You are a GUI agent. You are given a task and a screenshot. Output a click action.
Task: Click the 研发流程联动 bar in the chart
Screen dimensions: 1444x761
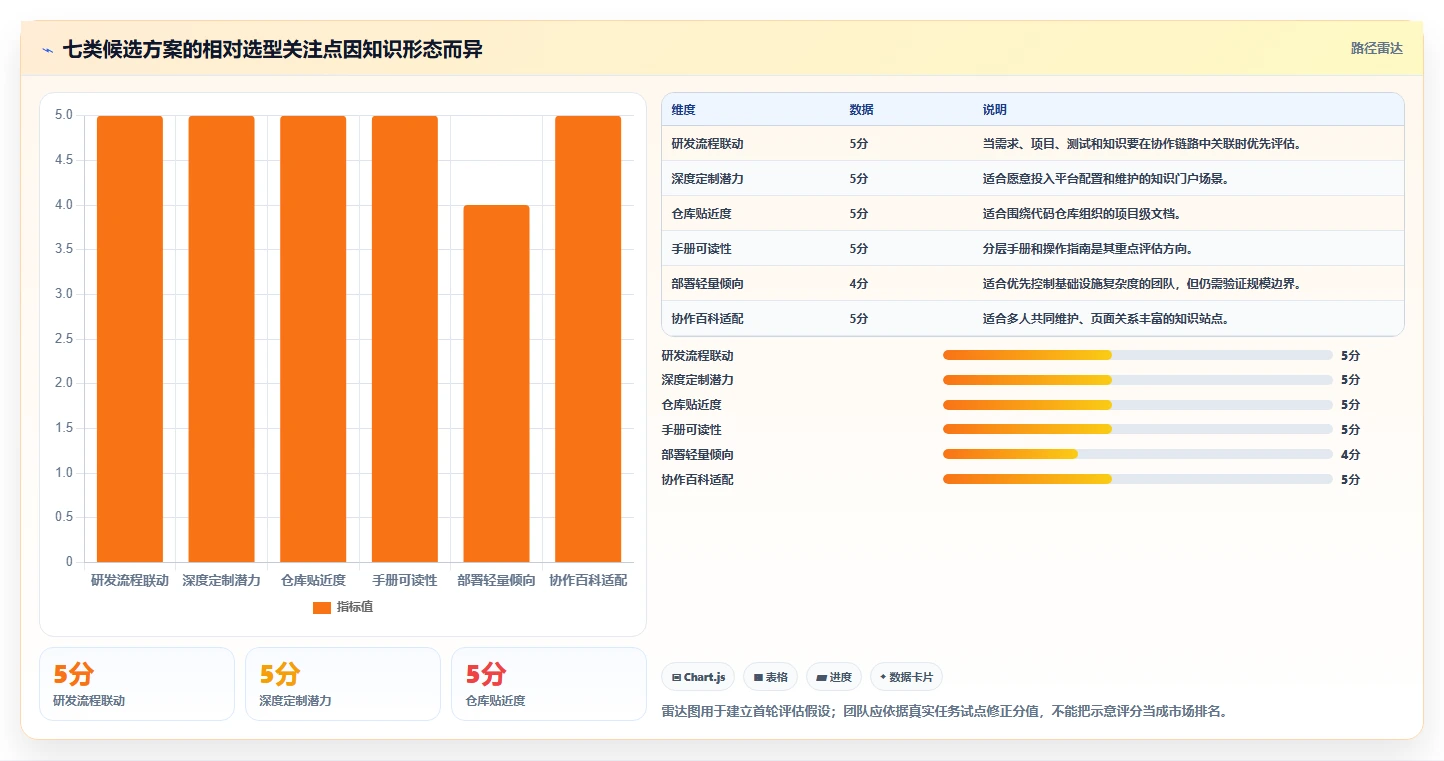pos(130,339)
